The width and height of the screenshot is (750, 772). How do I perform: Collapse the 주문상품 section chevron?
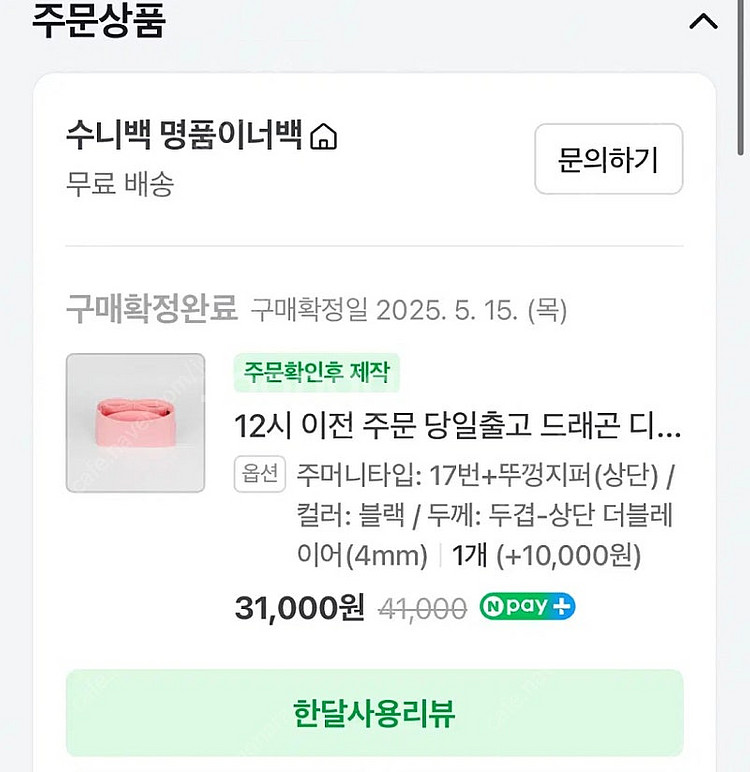tap(703, 22)
